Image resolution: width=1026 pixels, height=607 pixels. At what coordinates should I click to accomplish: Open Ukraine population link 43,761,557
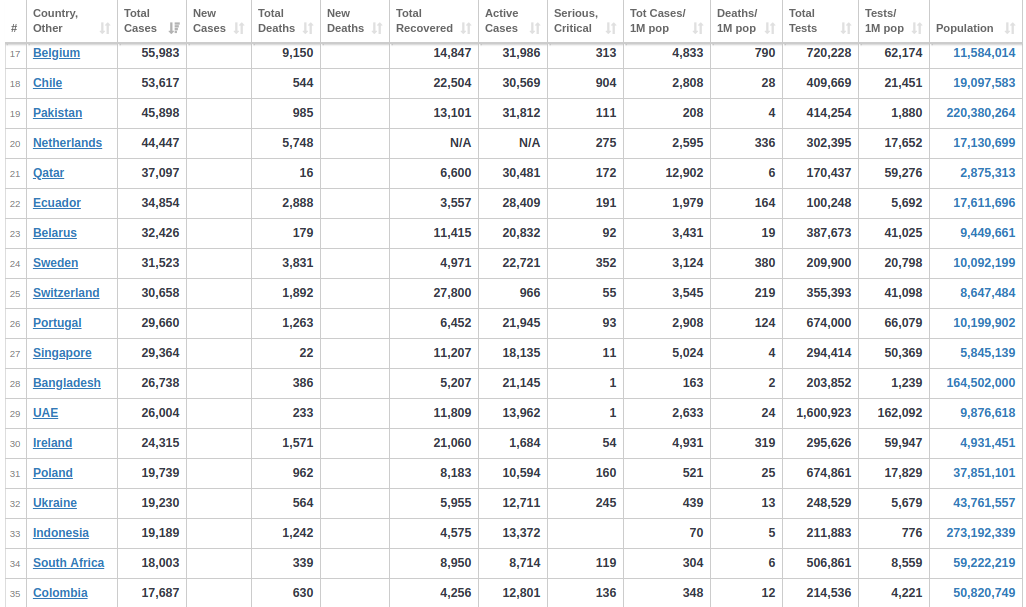point(984,503)
